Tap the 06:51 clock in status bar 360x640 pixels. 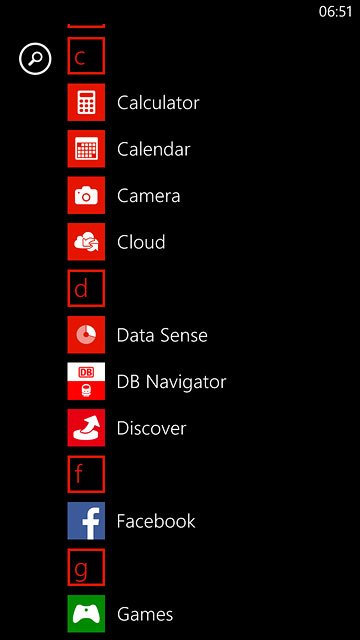coord(335,12)
